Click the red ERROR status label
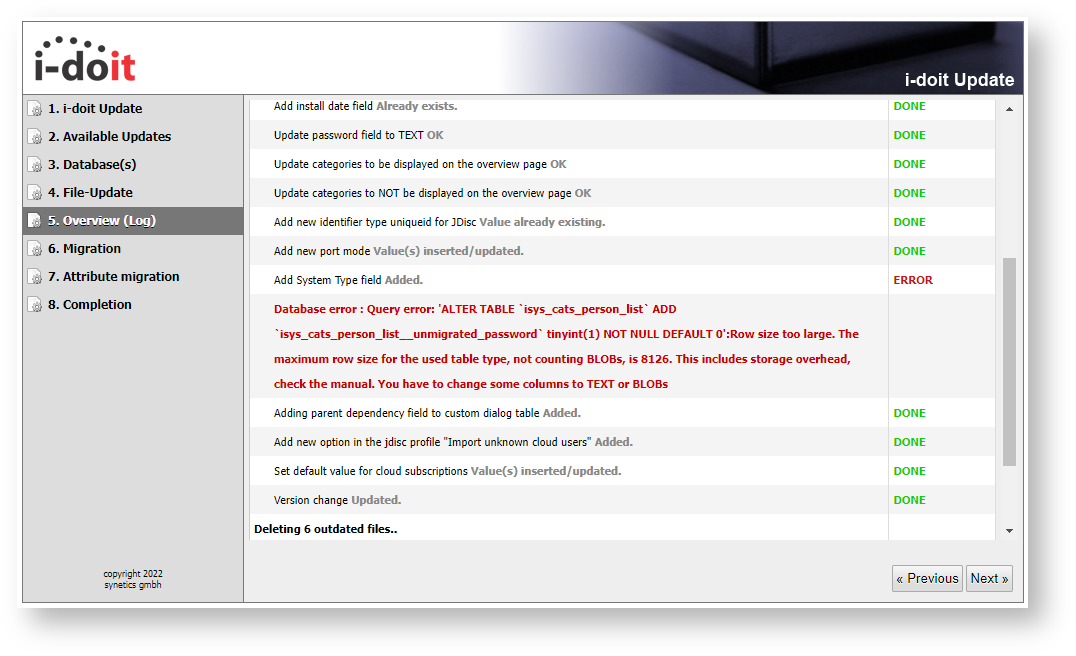1076x656 pixels. [912, 280]
